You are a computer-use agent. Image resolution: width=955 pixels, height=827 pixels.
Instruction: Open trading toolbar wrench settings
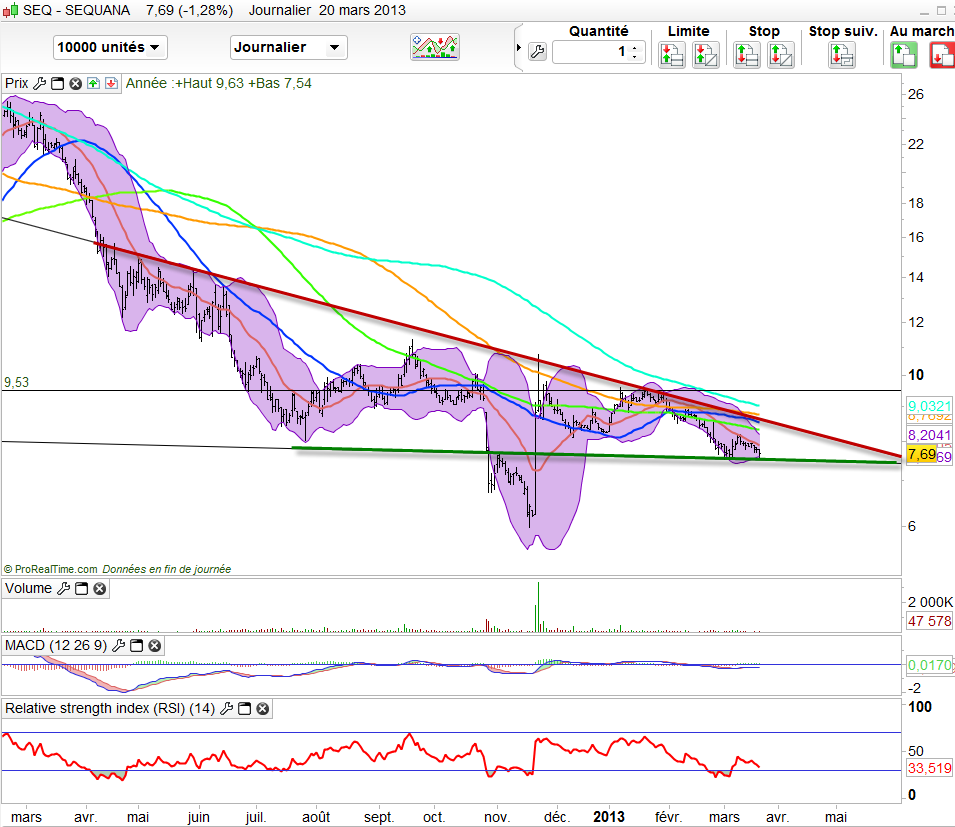click(x=537, y=52)
